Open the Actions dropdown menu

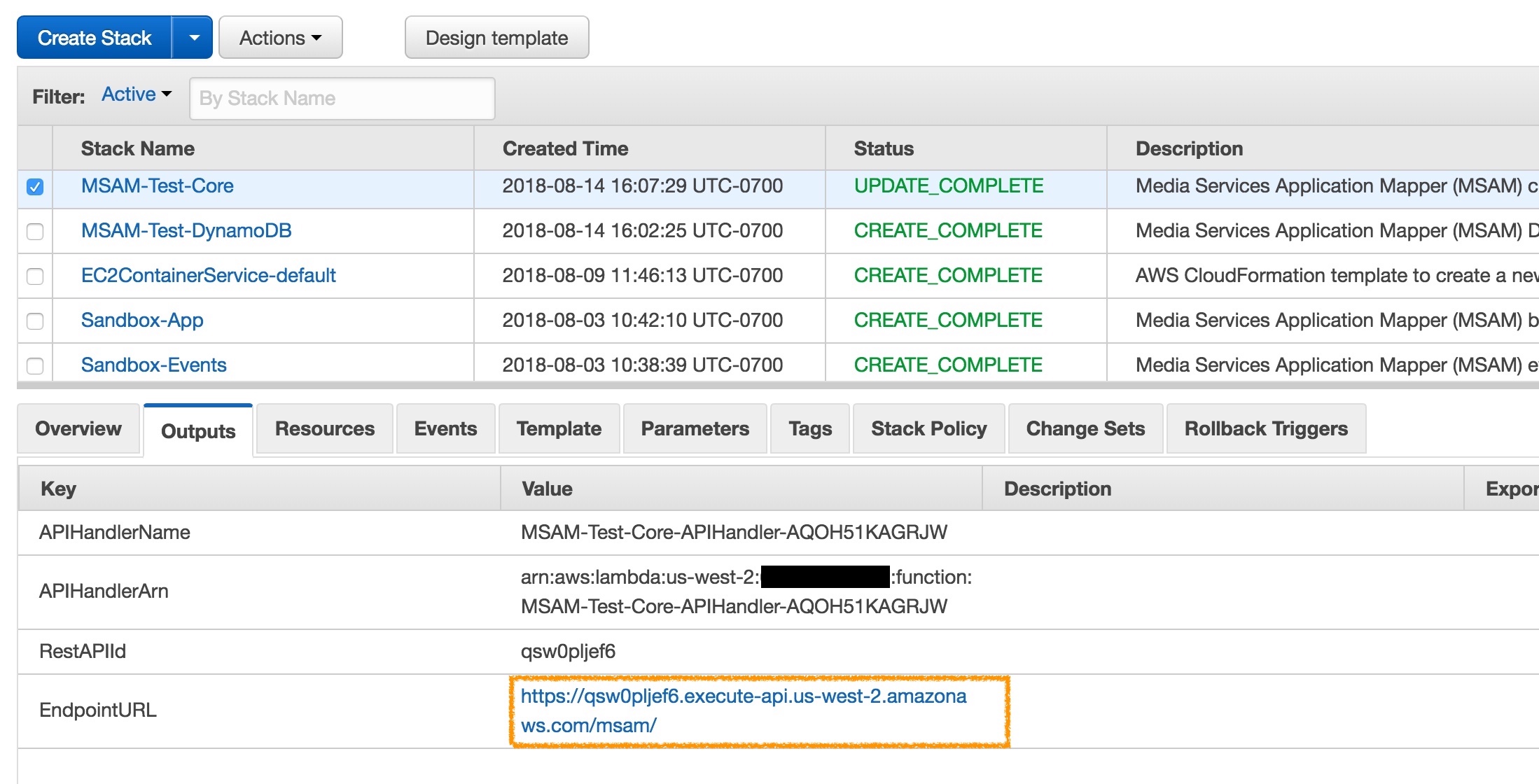281,38
